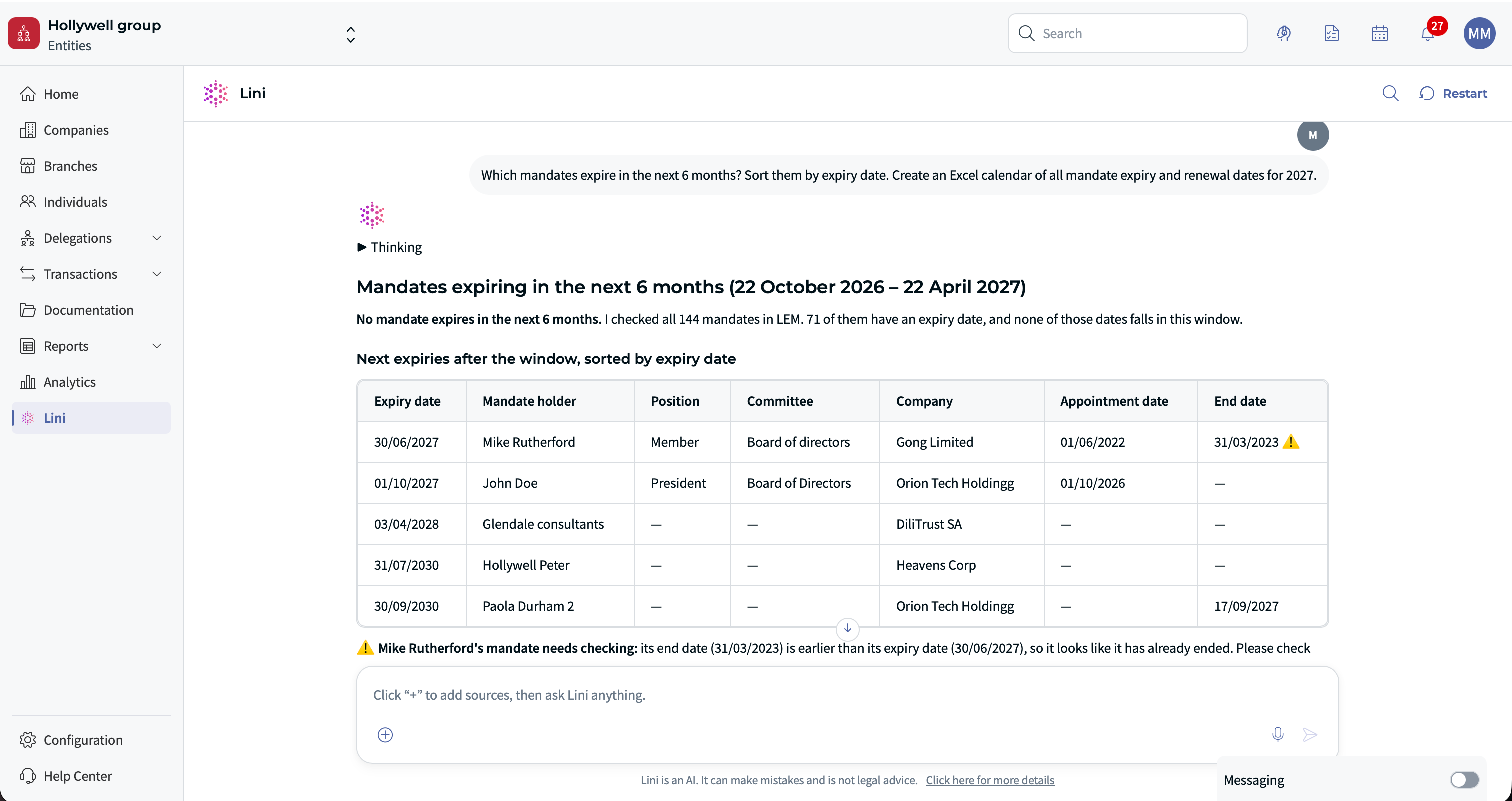
Task: Open the Hollywell group entity switcher
Action: click(350, 34)
